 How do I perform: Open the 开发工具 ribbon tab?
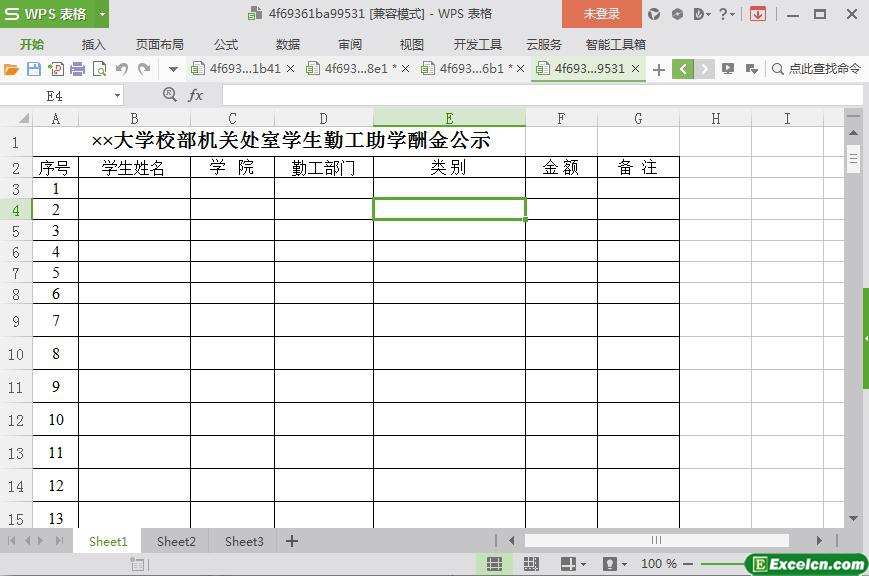pos(478,44)
